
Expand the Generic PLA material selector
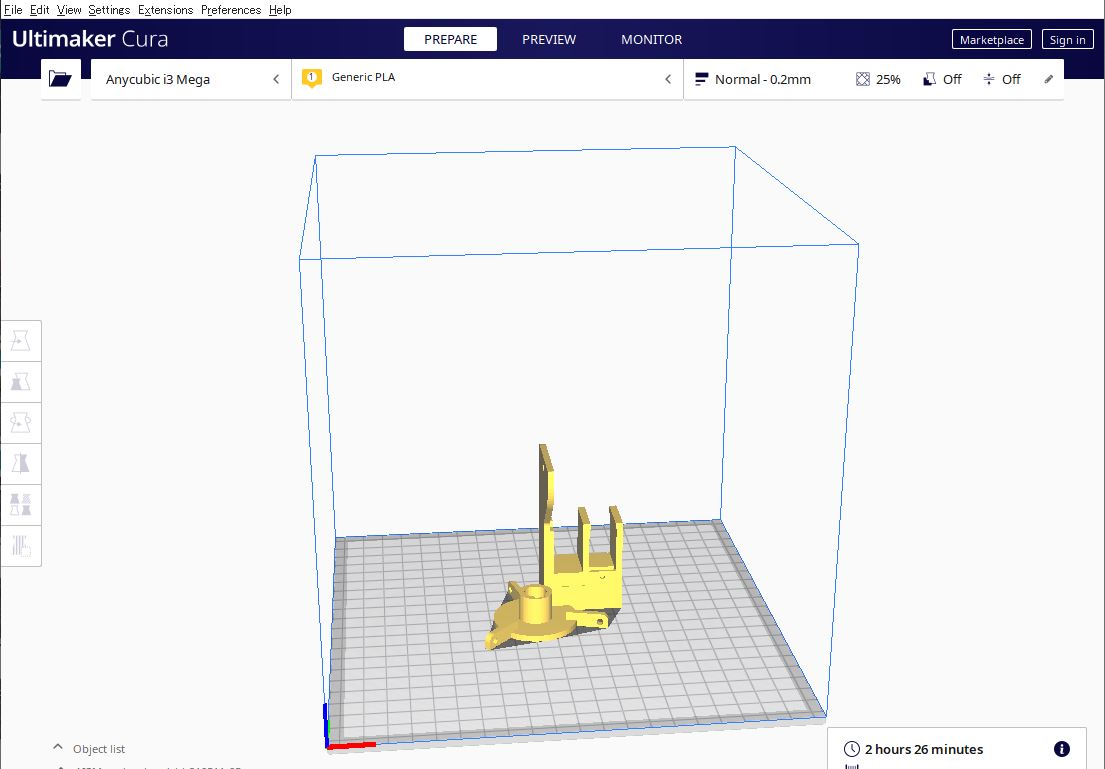[487, 79]
